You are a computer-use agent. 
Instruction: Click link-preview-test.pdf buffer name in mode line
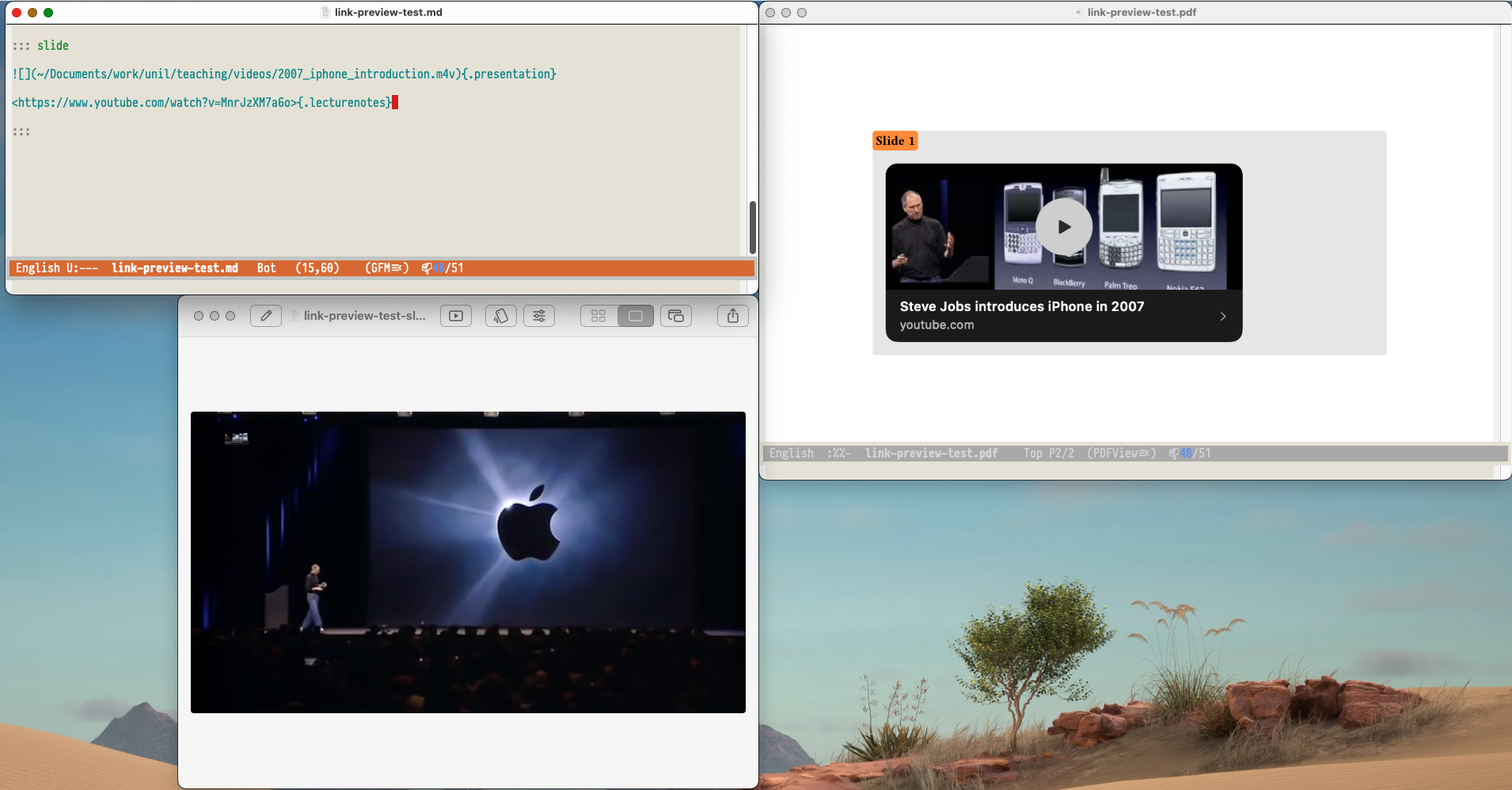(931, 454)
